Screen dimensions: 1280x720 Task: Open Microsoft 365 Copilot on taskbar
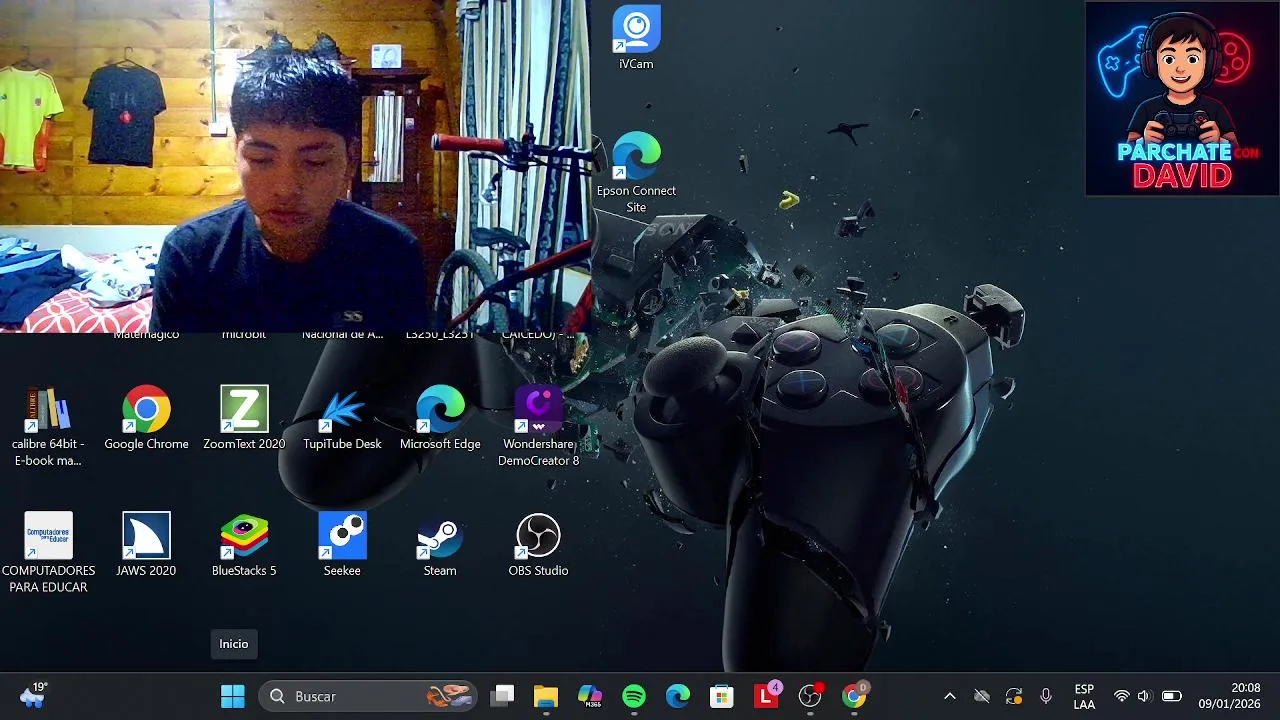[x=590, y=696]
